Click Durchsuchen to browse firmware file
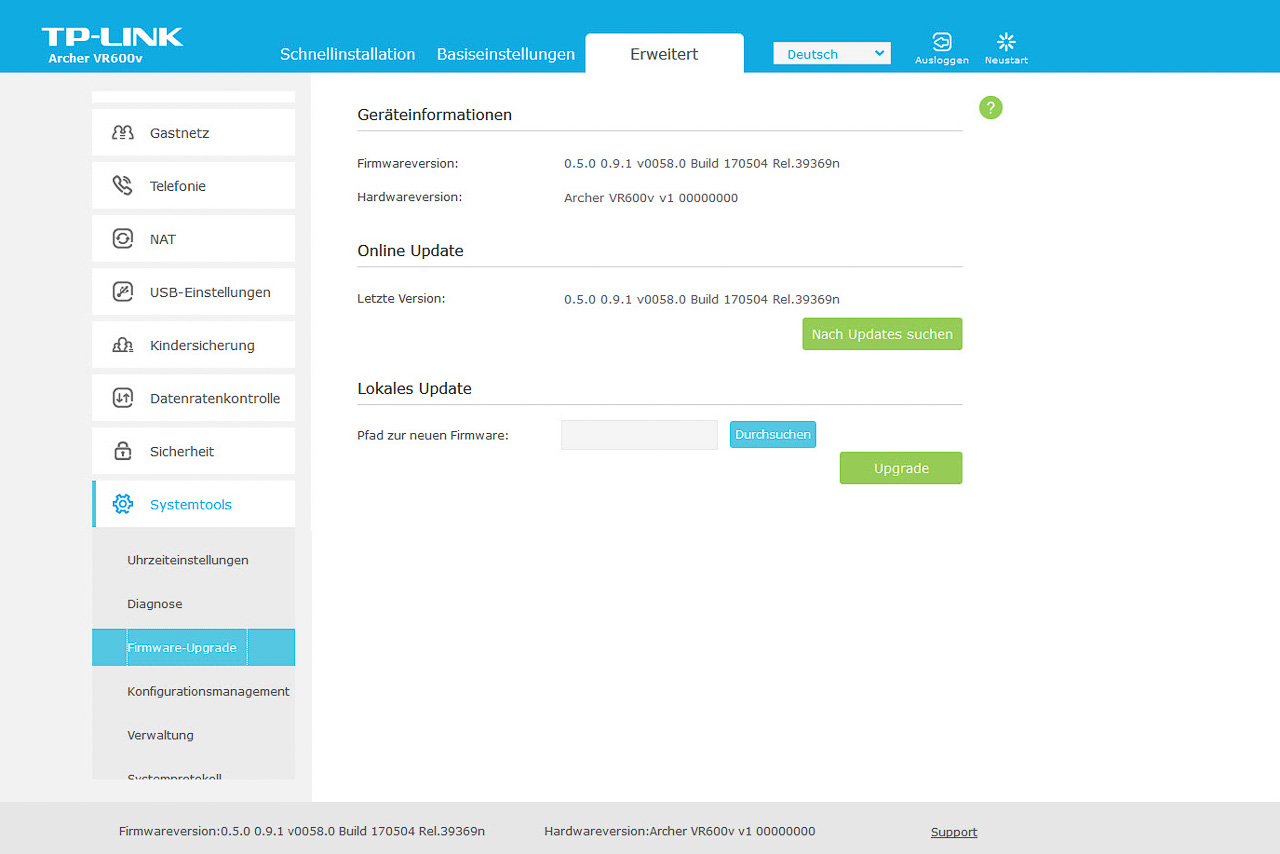This screenshot has height=854, width=1280. 772,435
